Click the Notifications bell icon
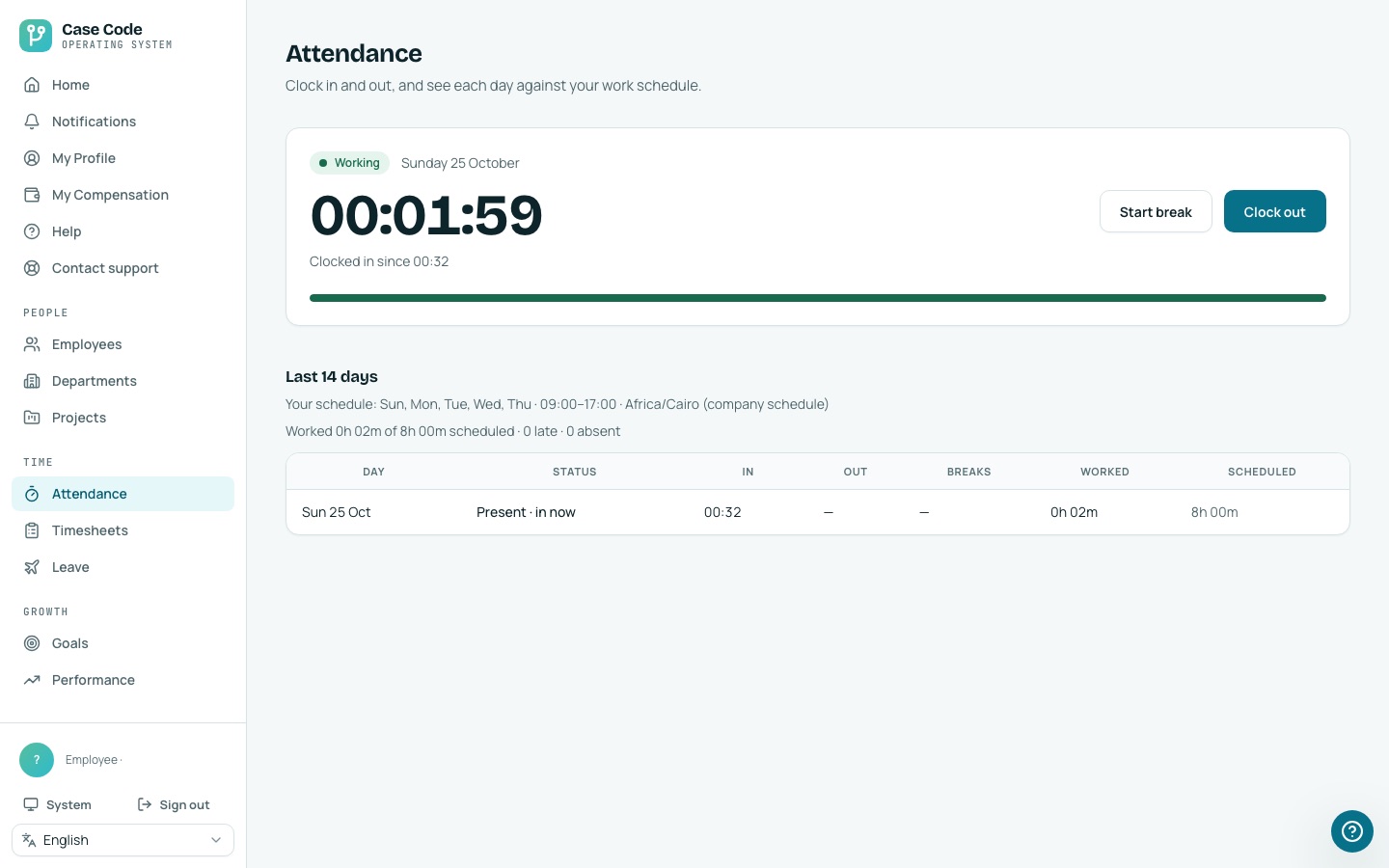This screenshot has width=1389, height=868. pos(32,122)
